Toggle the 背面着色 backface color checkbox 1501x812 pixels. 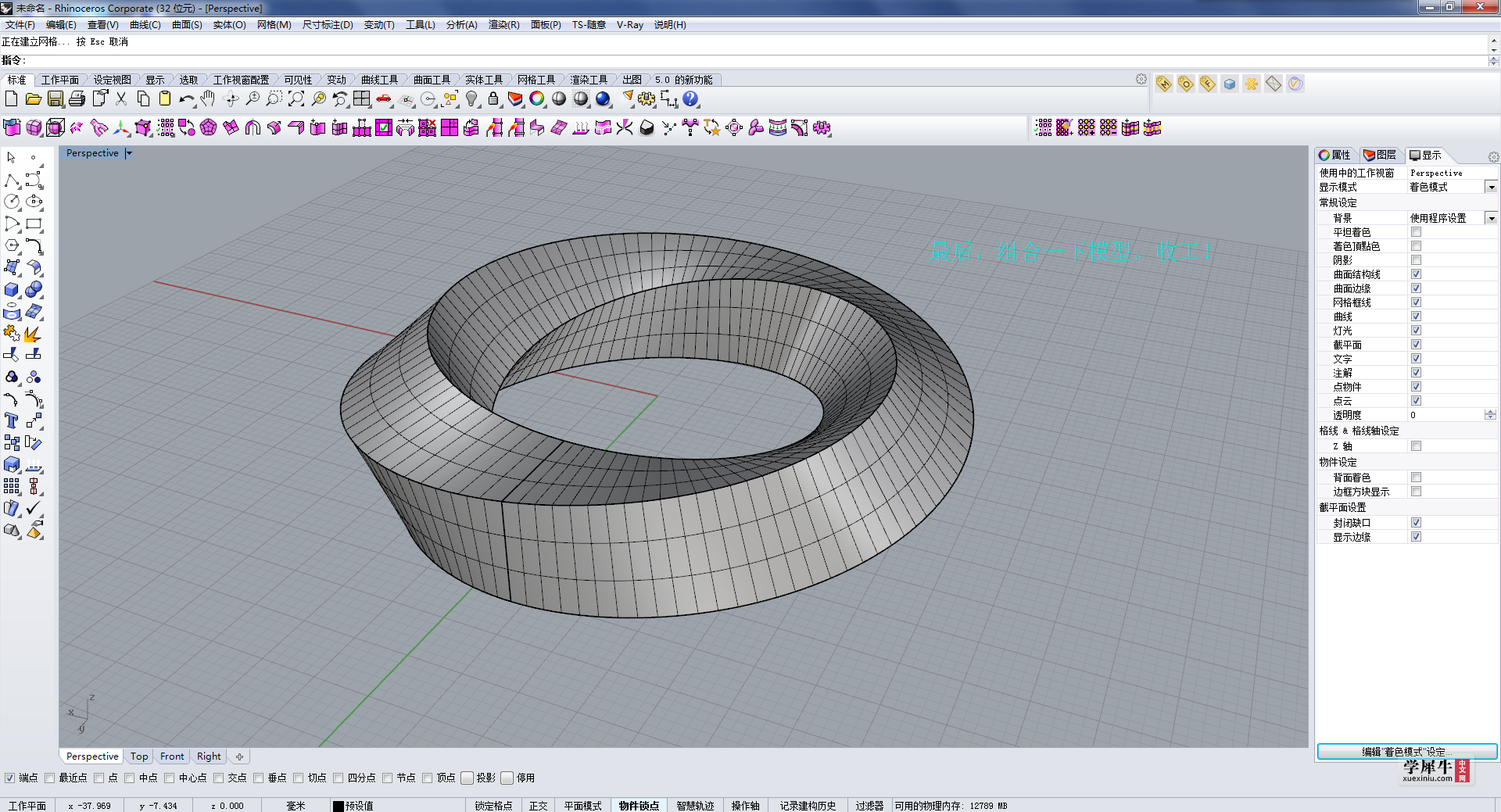[1416, 478]
